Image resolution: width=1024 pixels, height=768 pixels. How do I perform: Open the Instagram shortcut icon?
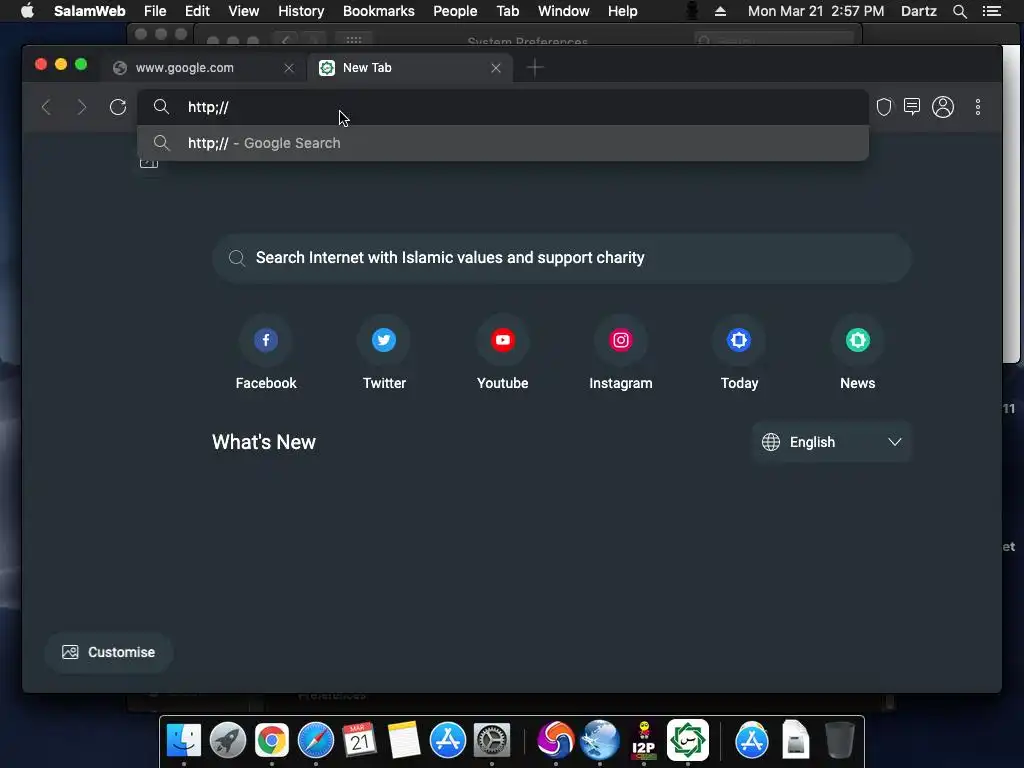point(620,340)
